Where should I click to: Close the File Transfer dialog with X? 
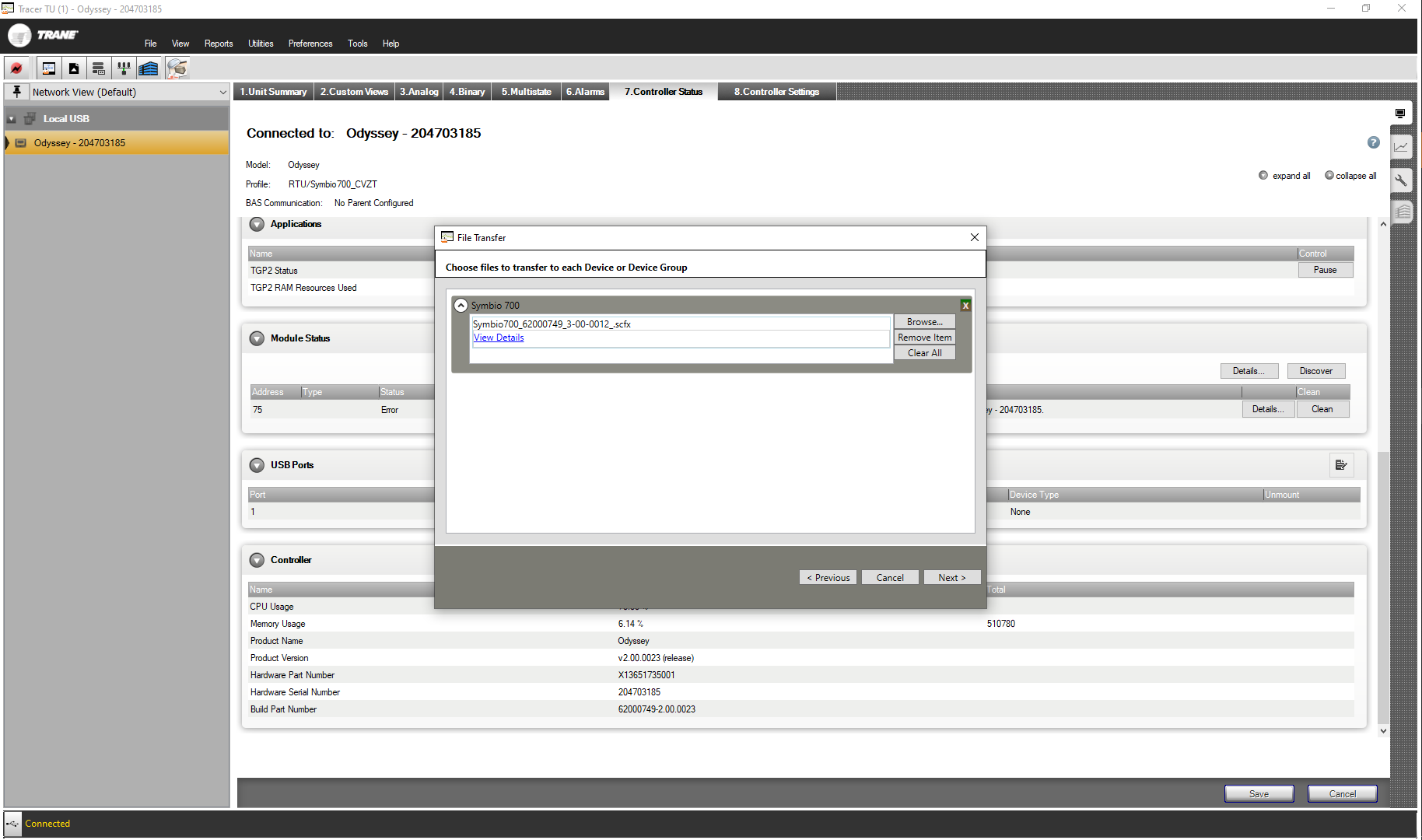[x=975, y=237]
